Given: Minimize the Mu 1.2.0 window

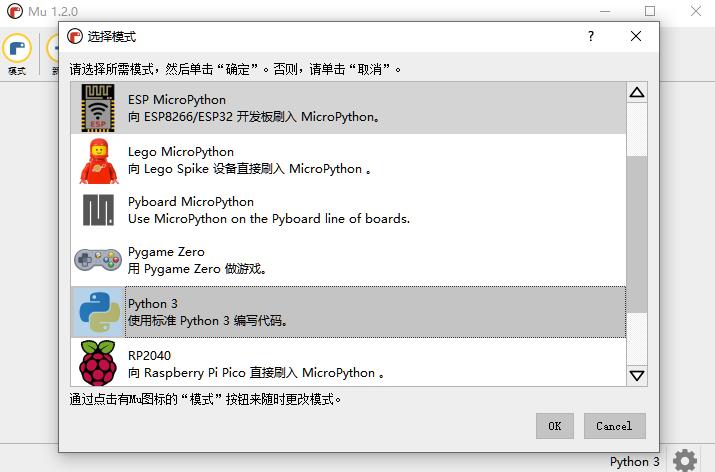Looking at the screenshot, I should [605, 11].
